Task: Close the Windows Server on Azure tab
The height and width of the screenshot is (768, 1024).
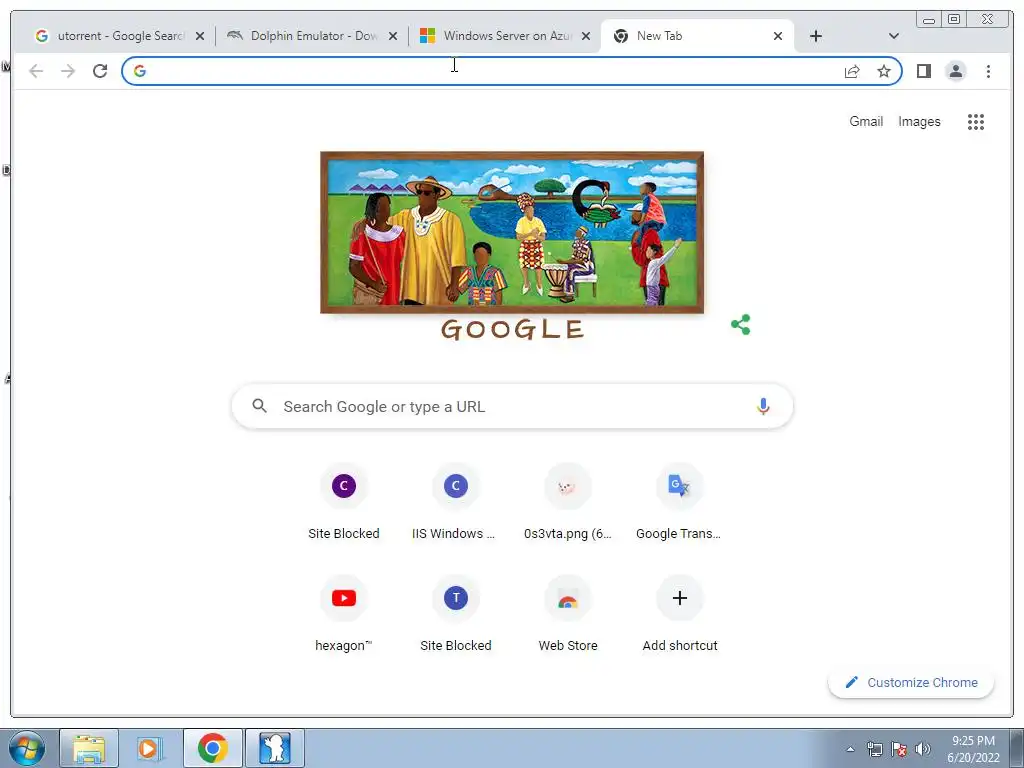Action: pyautogui.click(x=586, y=36)
